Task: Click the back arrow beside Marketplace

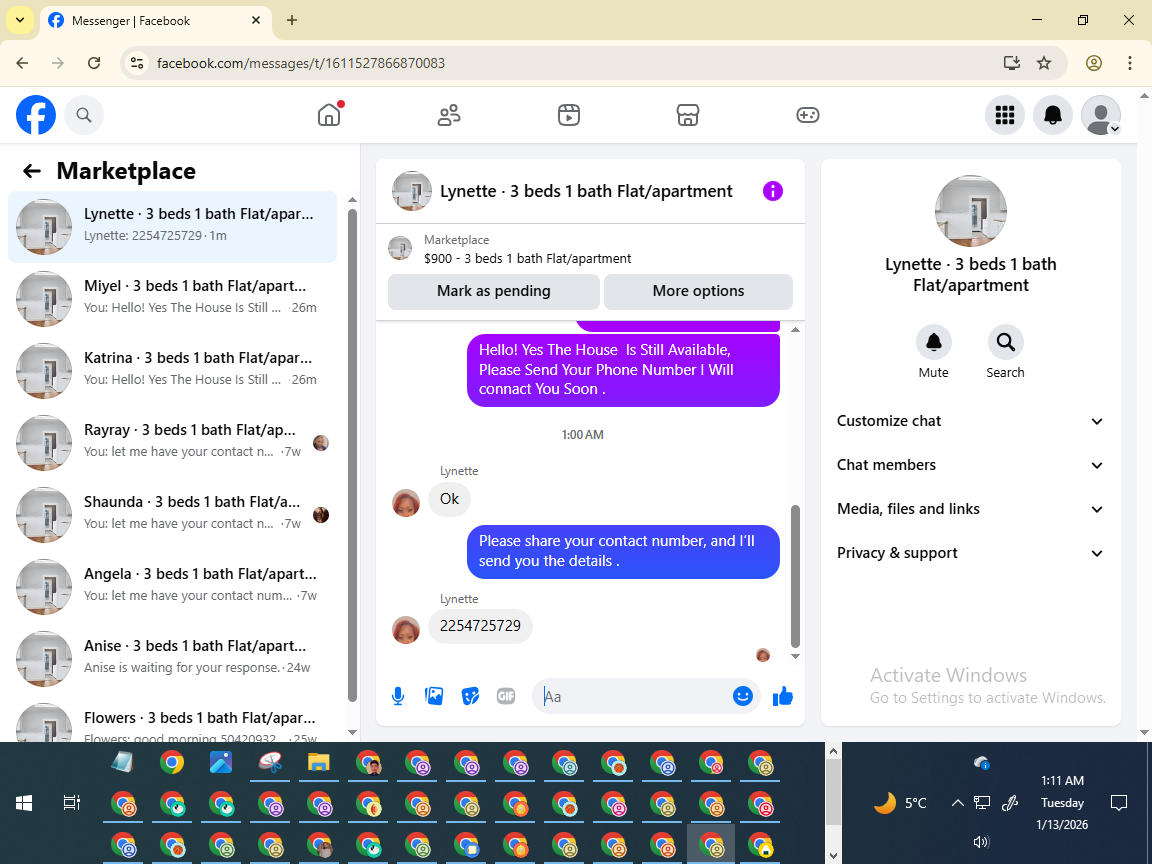Action: pos(32,171)
